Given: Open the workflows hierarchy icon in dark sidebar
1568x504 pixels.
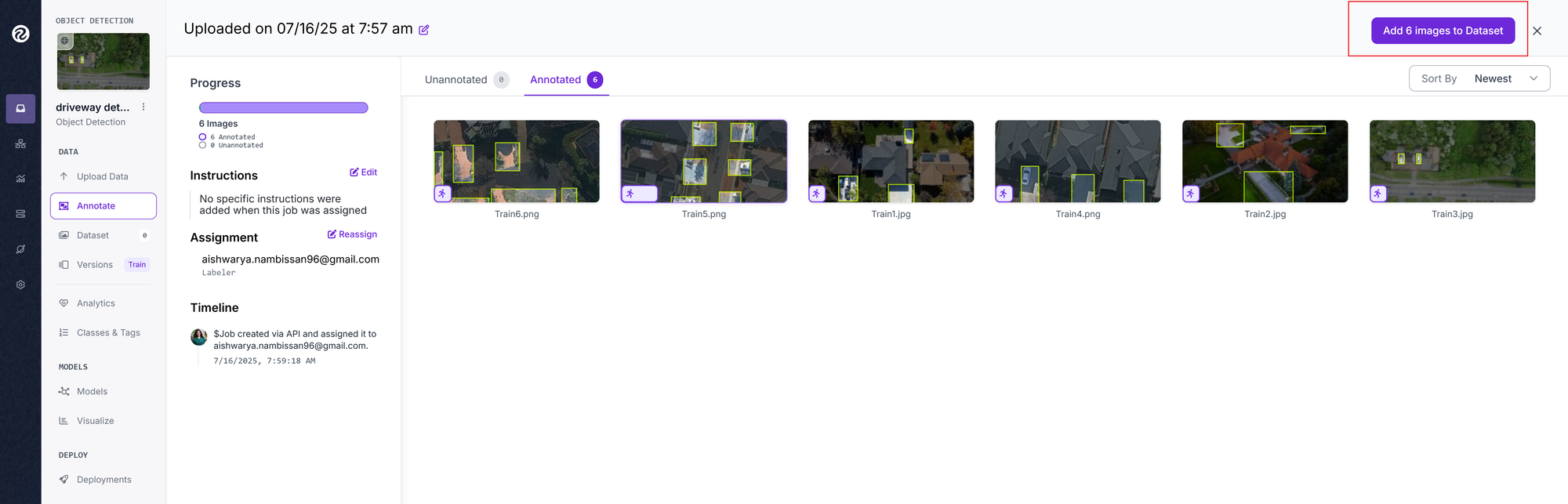Looking at the screenshot, I should (x=20, y=144).
